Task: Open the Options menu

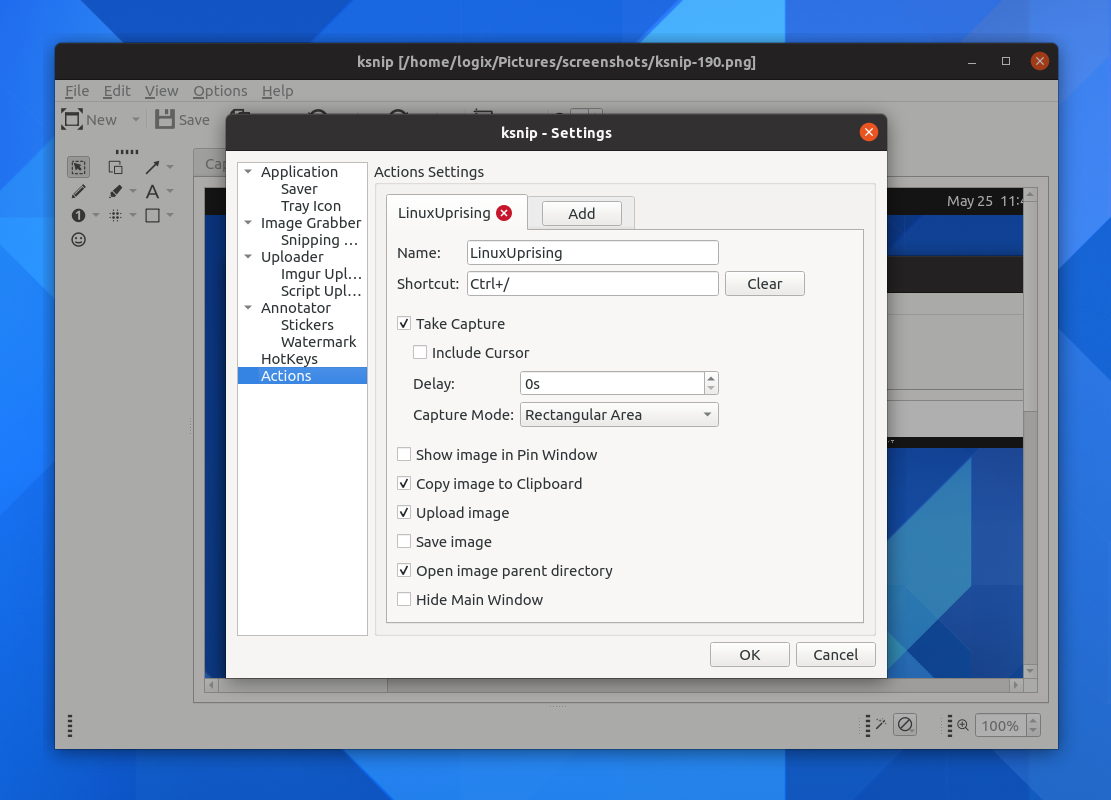Action: [x=220, y=91]
